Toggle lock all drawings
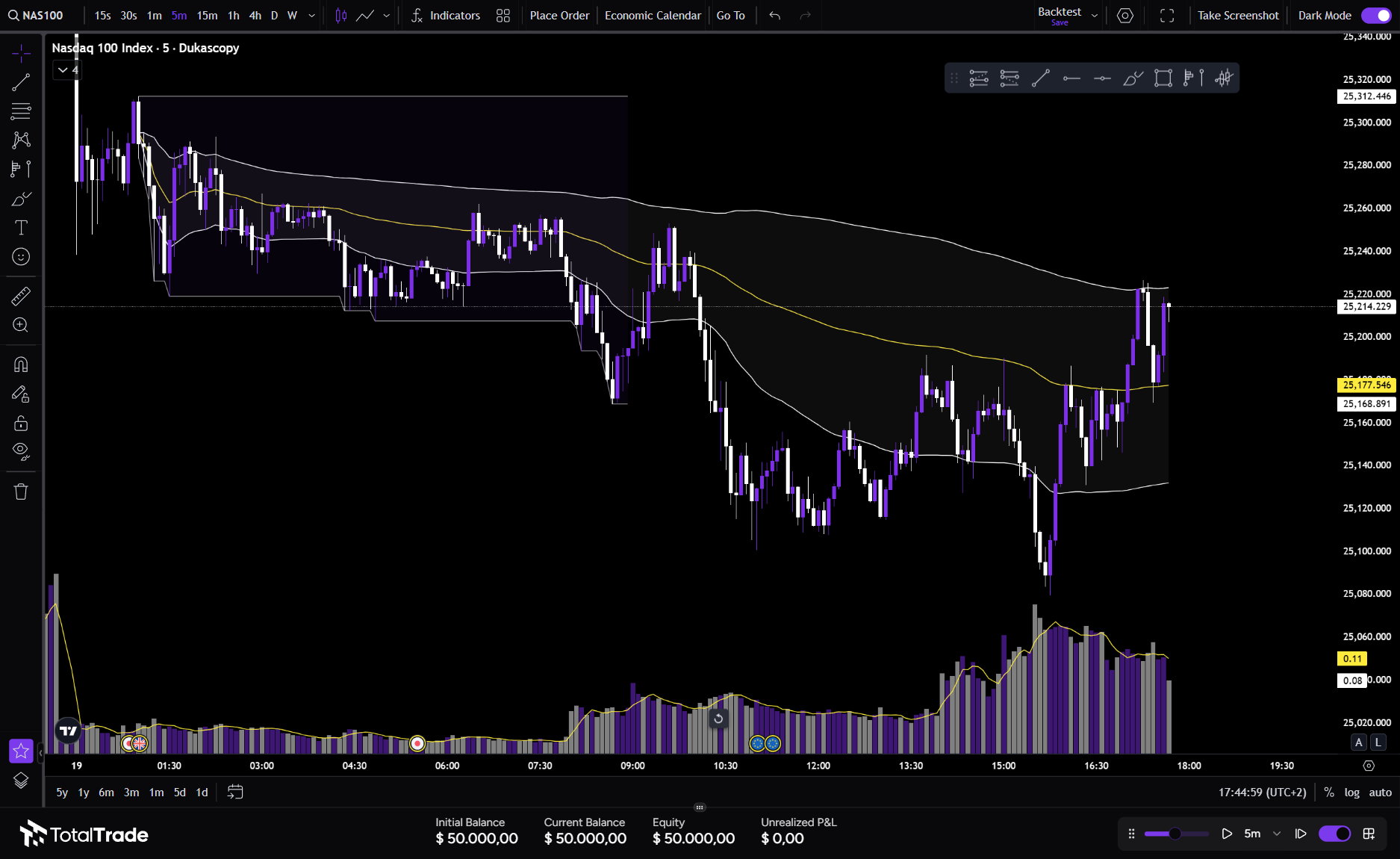1400x859 pixels. pyautogui.click(x=21, y=424)
